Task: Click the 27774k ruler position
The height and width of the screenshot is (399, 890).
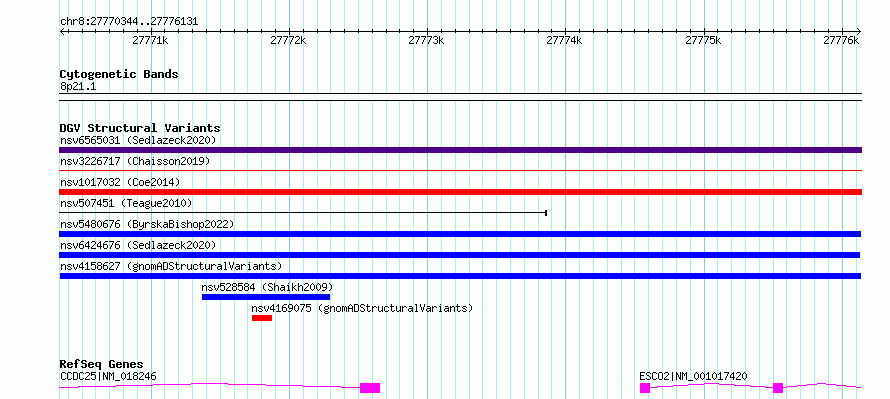Action: coord(564,40)
